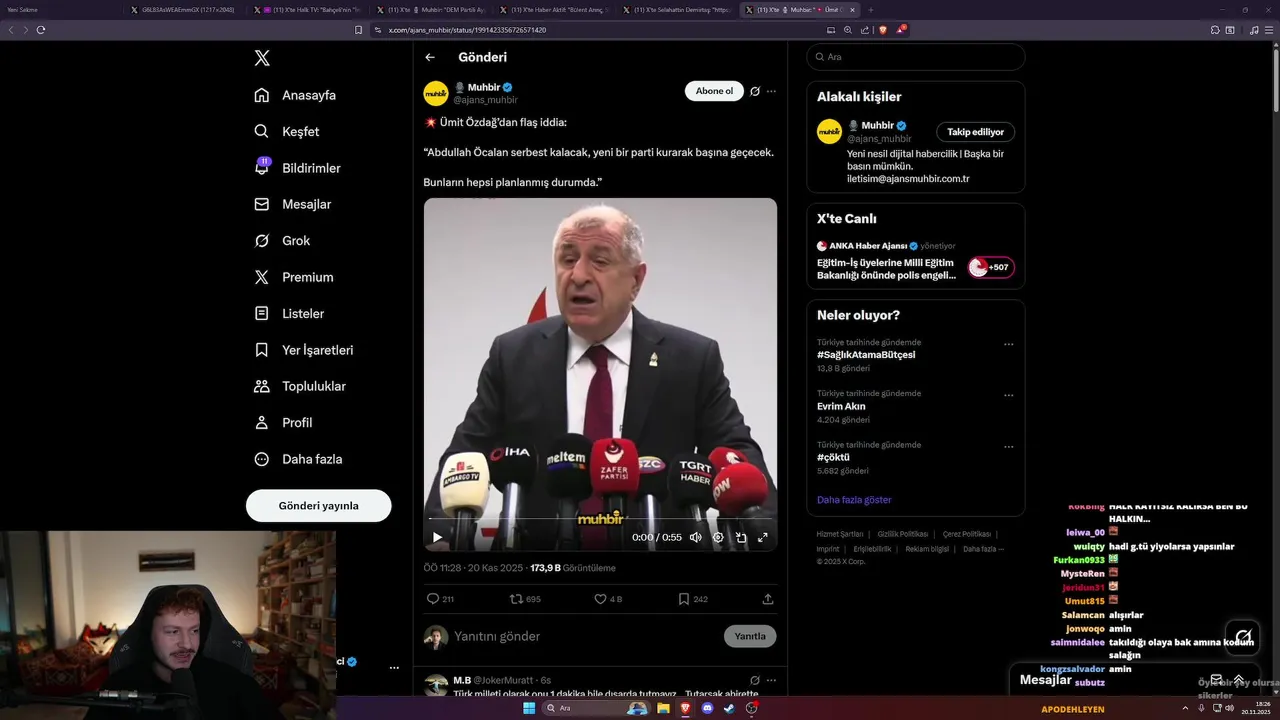1280x720 pixels.
Task: Open video settings gear
Action: (x=718, y=537)
